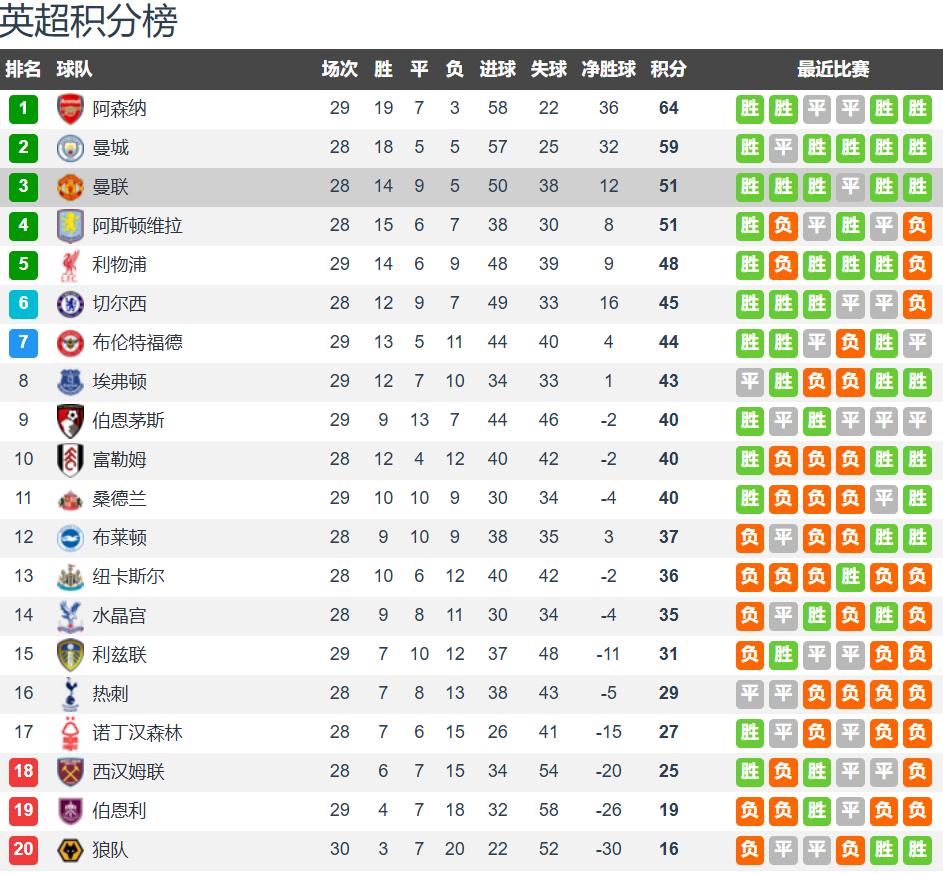Click the Everton (埃弗顿) club crest
The image size is (943, 873).
click(70, 381)
